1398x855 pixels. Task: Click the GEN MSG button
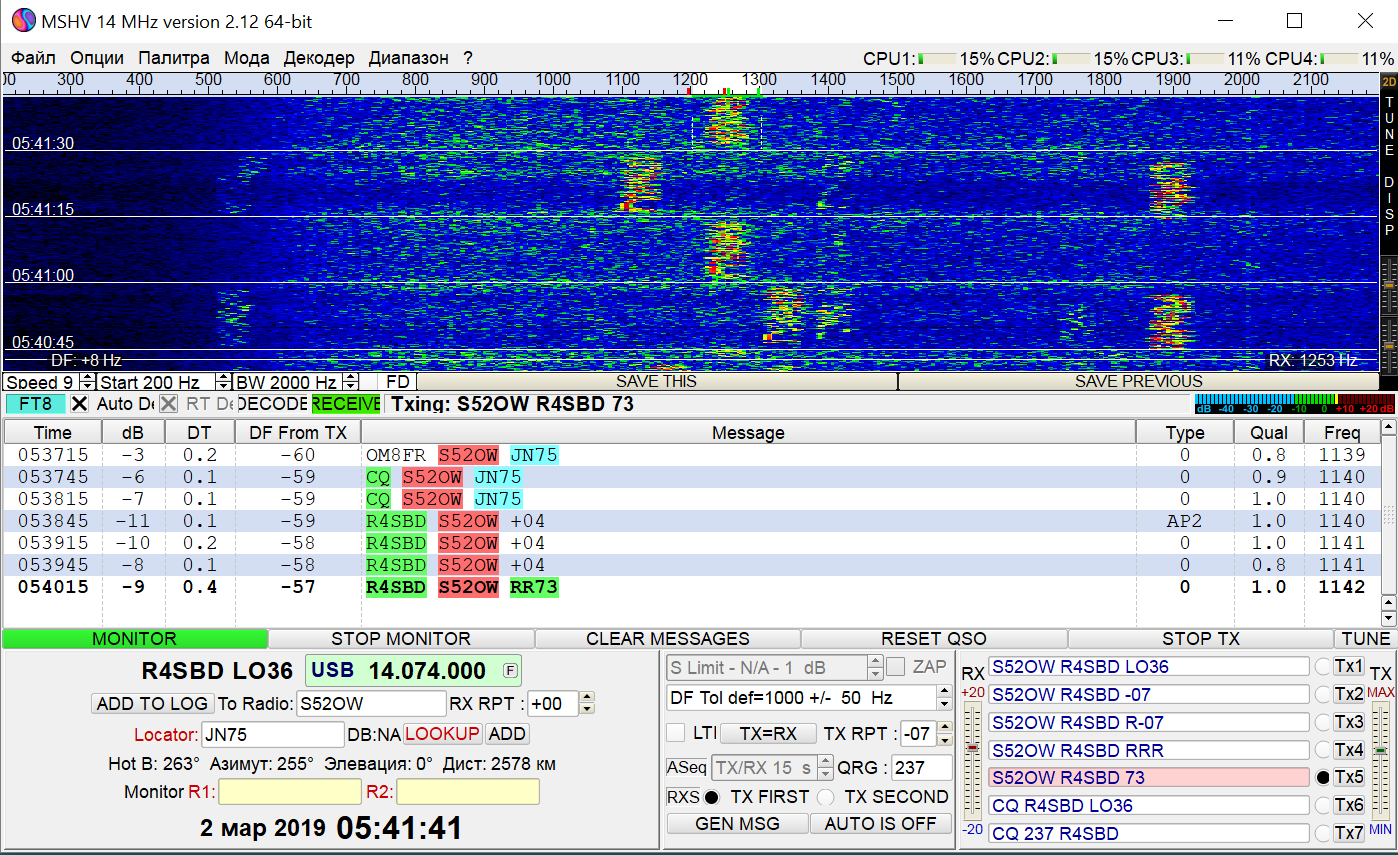(737, 823)
